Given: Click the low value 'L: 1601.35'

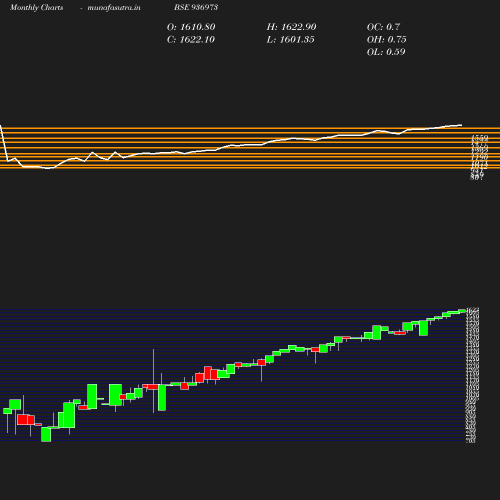Looking at the screenshot, I should tap(290, 39).
